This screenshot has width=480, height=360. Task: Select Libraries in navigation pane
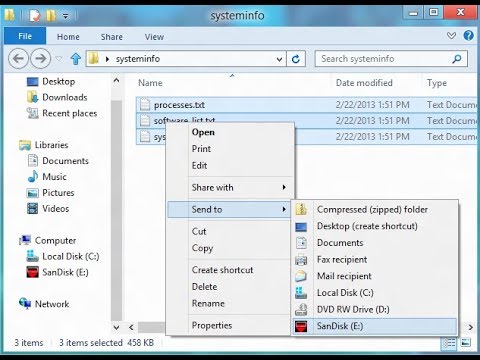coord(44,145)
